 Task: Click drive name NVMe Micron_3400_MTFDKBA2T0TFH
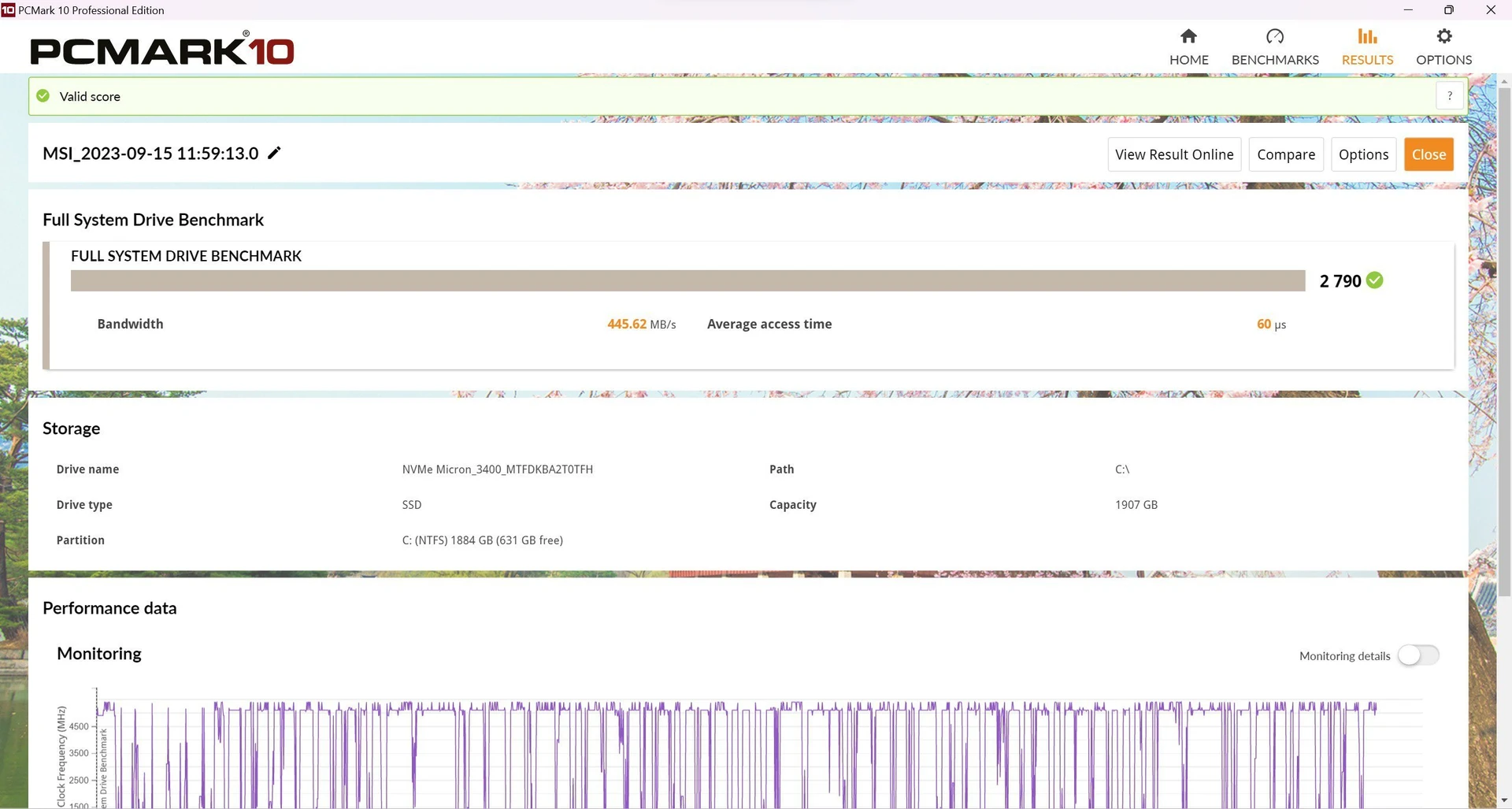tap(498, 469)
